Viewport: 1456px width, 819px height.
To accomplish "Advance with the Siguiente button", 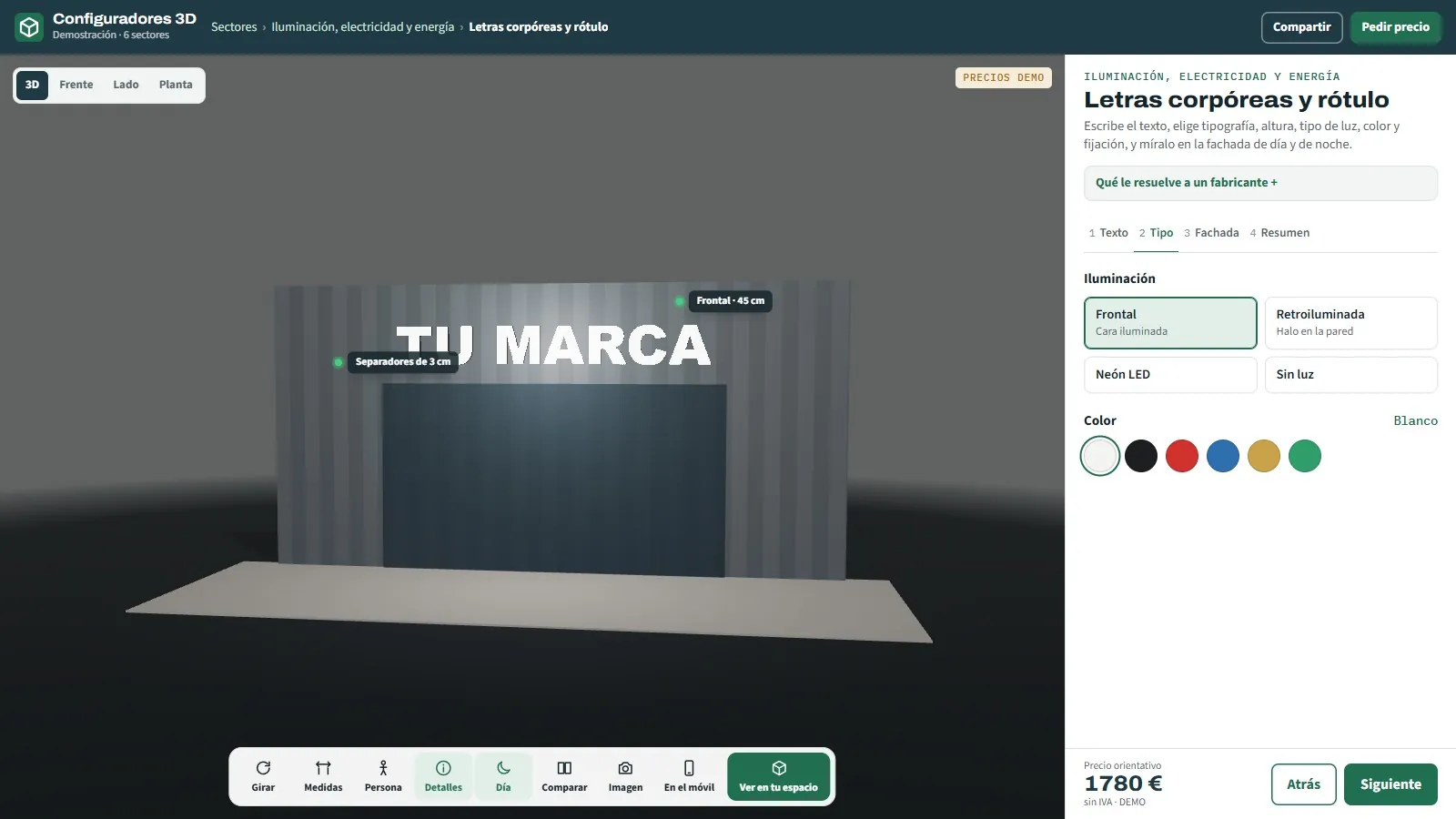I will [1390, 784].
